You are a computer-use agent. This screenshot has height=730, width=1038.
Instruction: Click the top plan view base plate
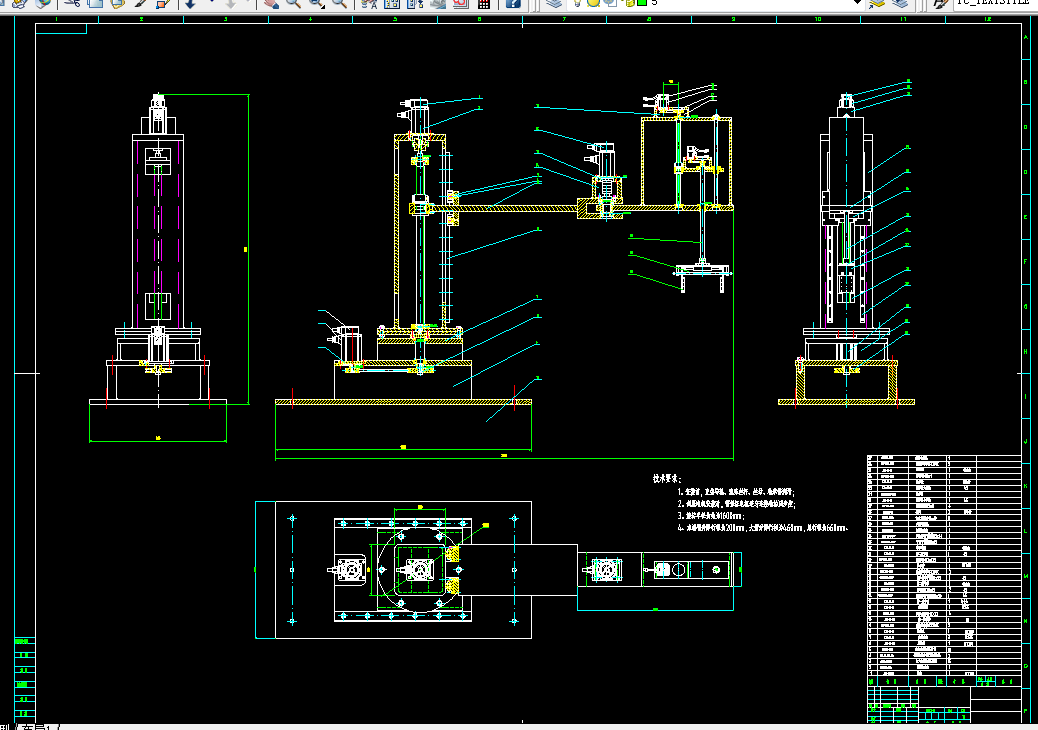(403, 570)
